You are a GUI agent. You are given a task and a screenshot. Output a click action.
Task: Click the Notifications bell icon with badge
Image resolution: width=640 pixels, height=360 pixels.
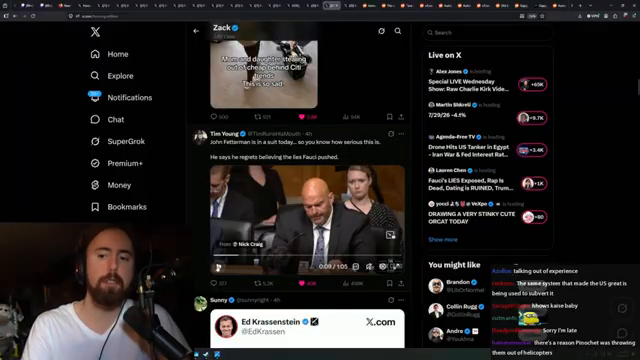pyautogui.click(x=95, y=97)
